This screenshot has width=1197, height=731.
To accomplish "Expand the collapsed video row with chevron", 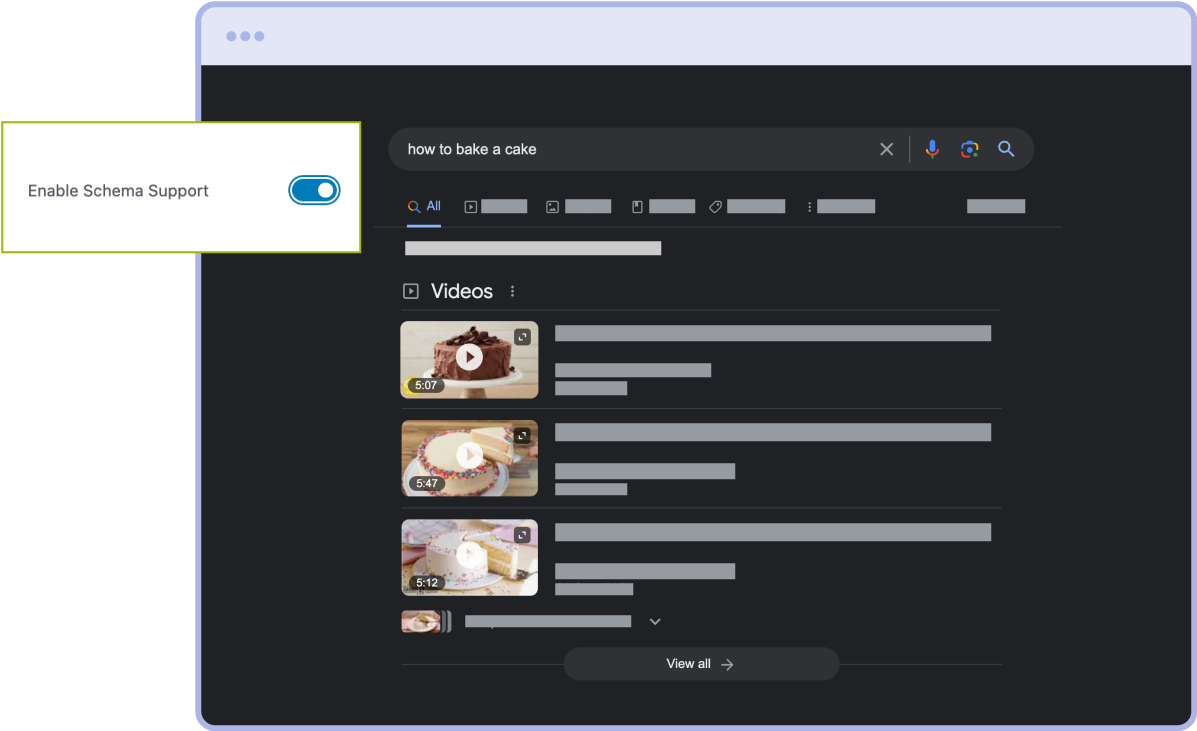I will (655, 622).
